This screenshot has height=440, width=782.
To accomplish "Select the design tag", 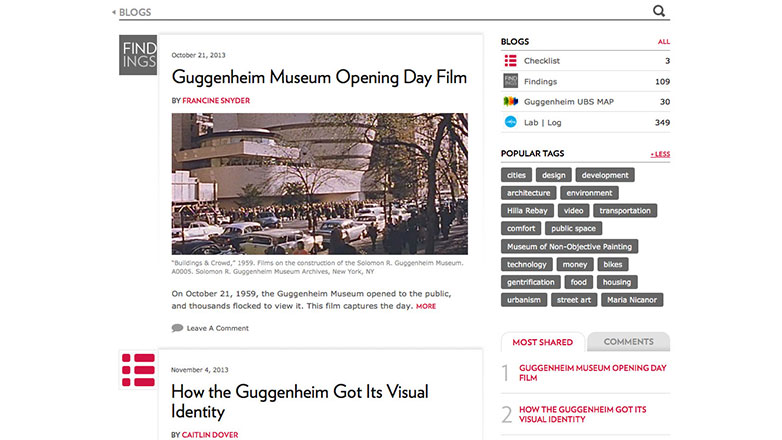I will click(x=554, y=175).
